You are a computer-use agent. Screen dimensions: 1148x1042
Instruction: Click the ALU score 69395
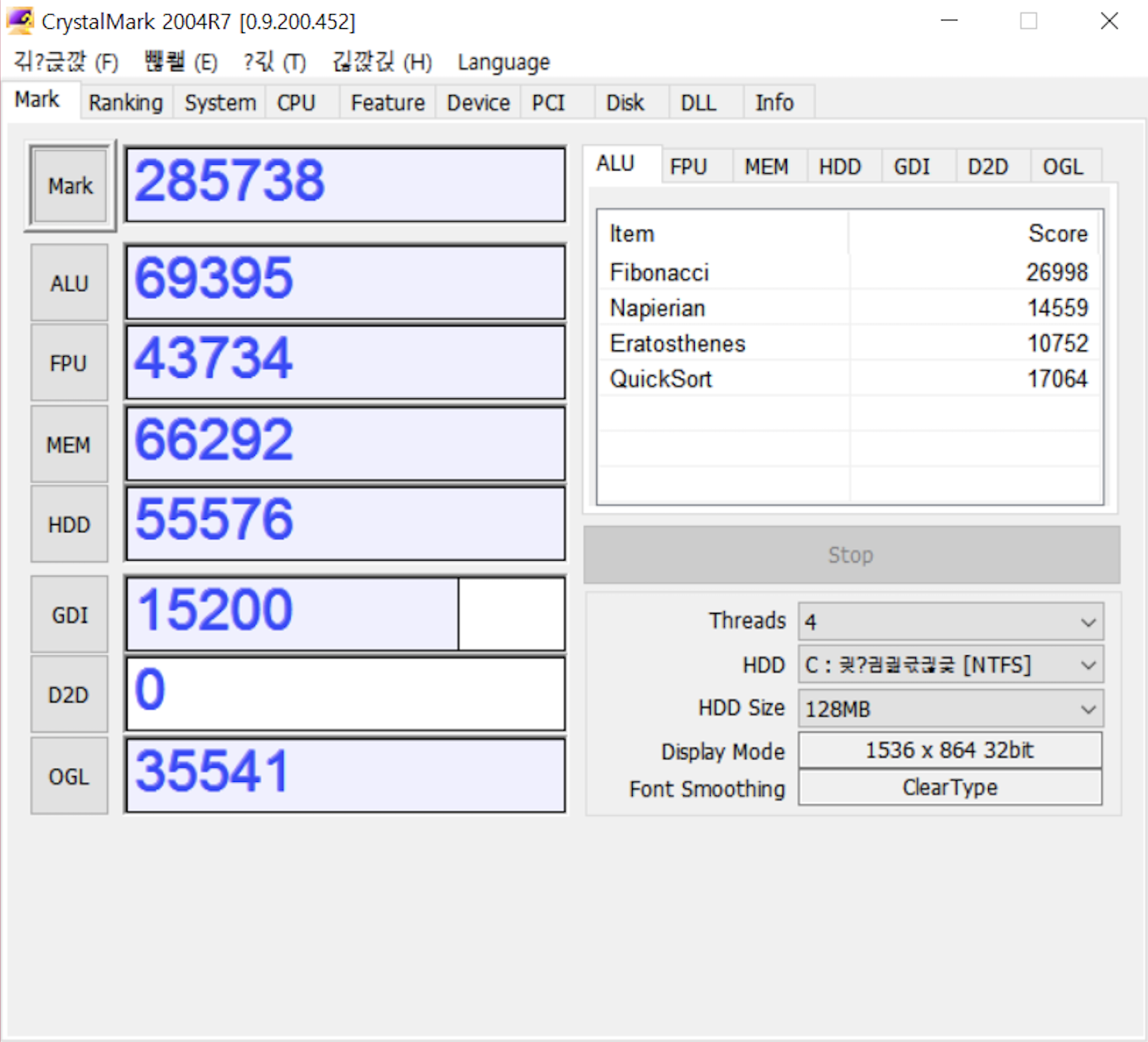[345, 282]
